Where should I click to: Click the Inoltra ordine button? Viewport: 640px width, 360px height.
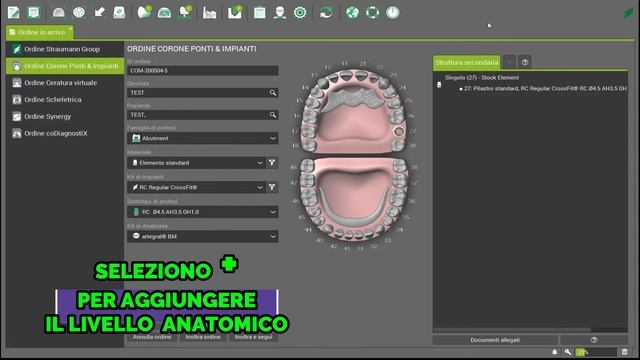203,337
